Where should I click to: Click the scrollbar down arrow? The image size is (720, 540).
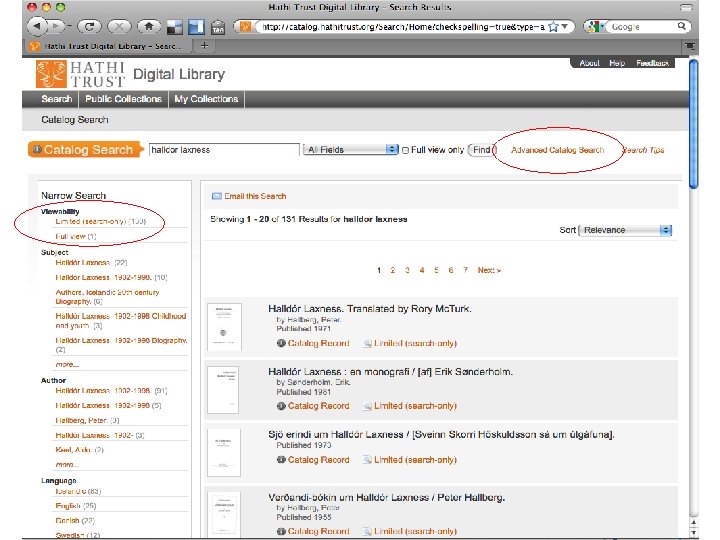(693, 533)
